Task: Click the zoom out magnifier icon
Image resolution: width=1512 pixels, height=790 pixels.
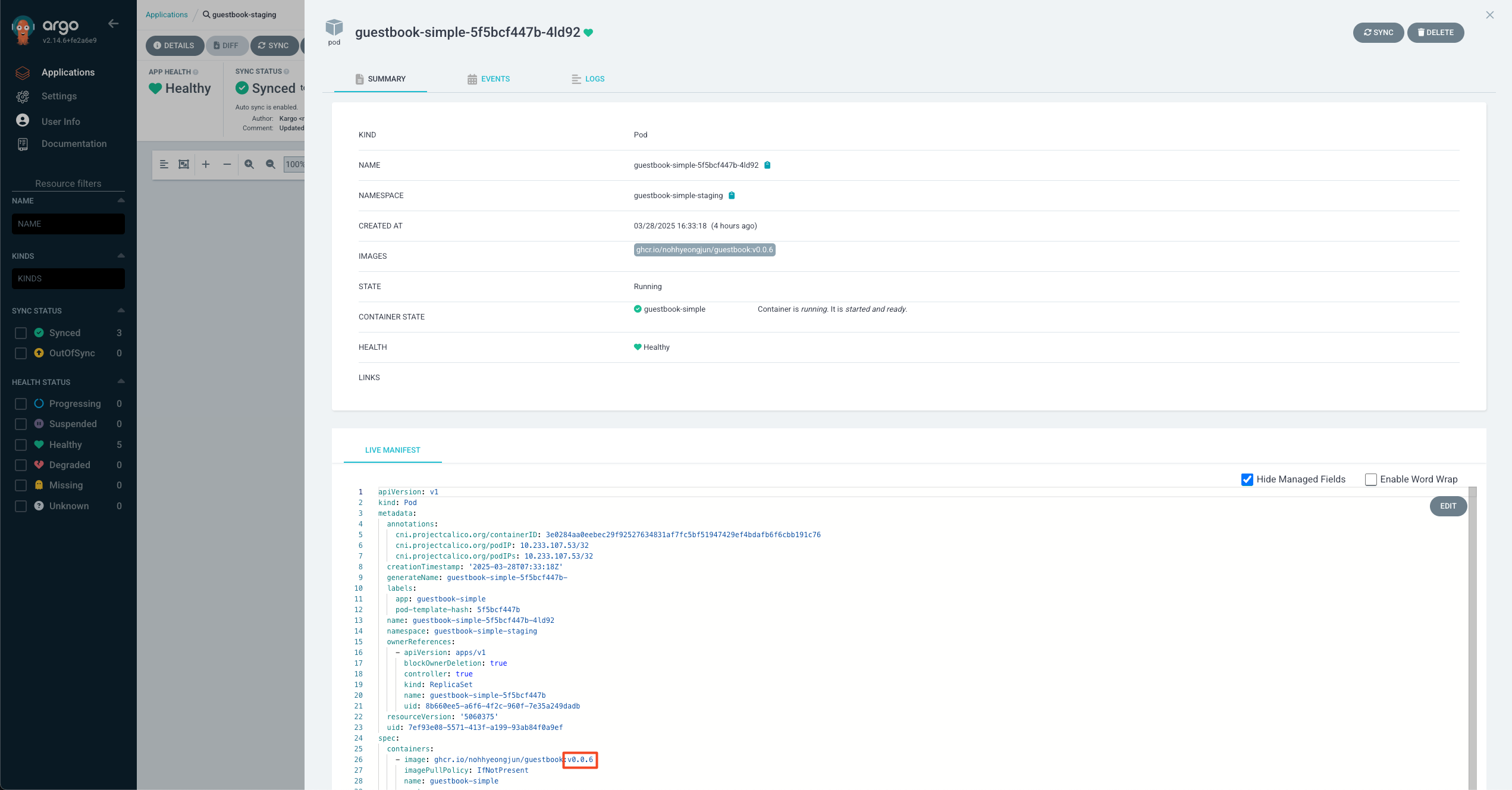Action: 271,164
